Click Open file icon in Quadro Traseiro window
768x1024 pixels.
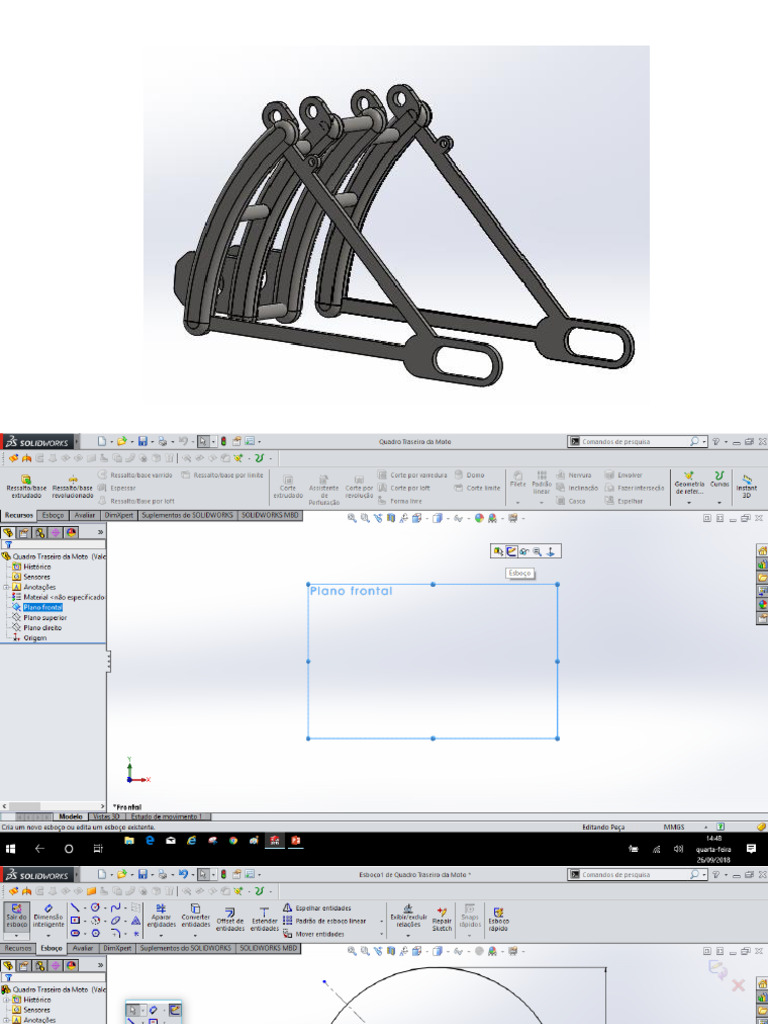[121, 441]
